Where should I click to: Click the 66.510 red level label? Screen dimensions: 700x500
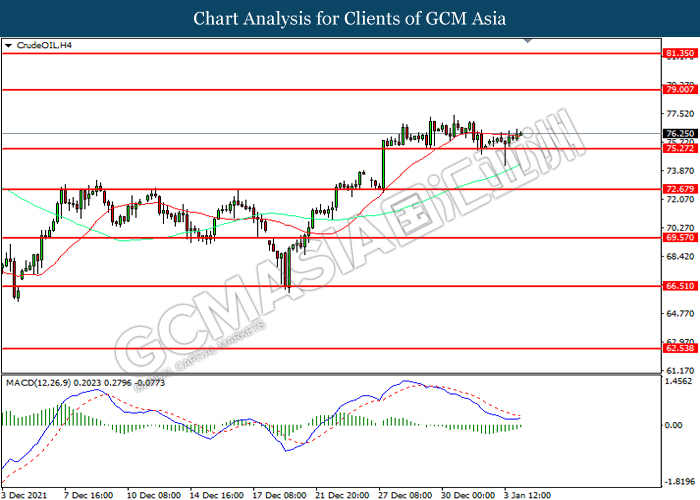pos(680,286)
